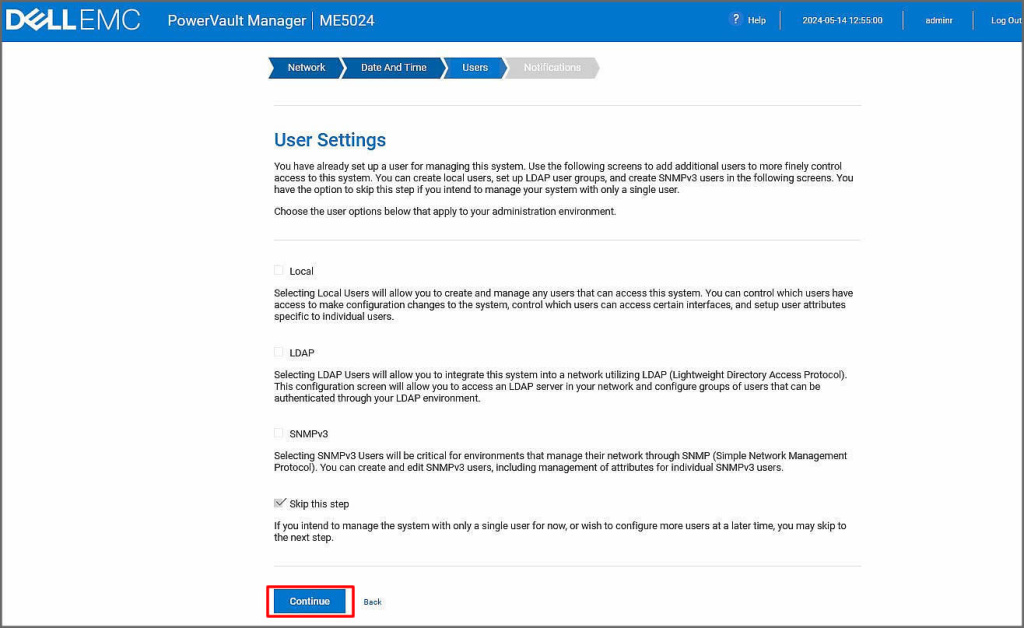Click the LDAP description paragraph
The image size is (1024, 628).
pyautogui.click(x=560, y=386)
